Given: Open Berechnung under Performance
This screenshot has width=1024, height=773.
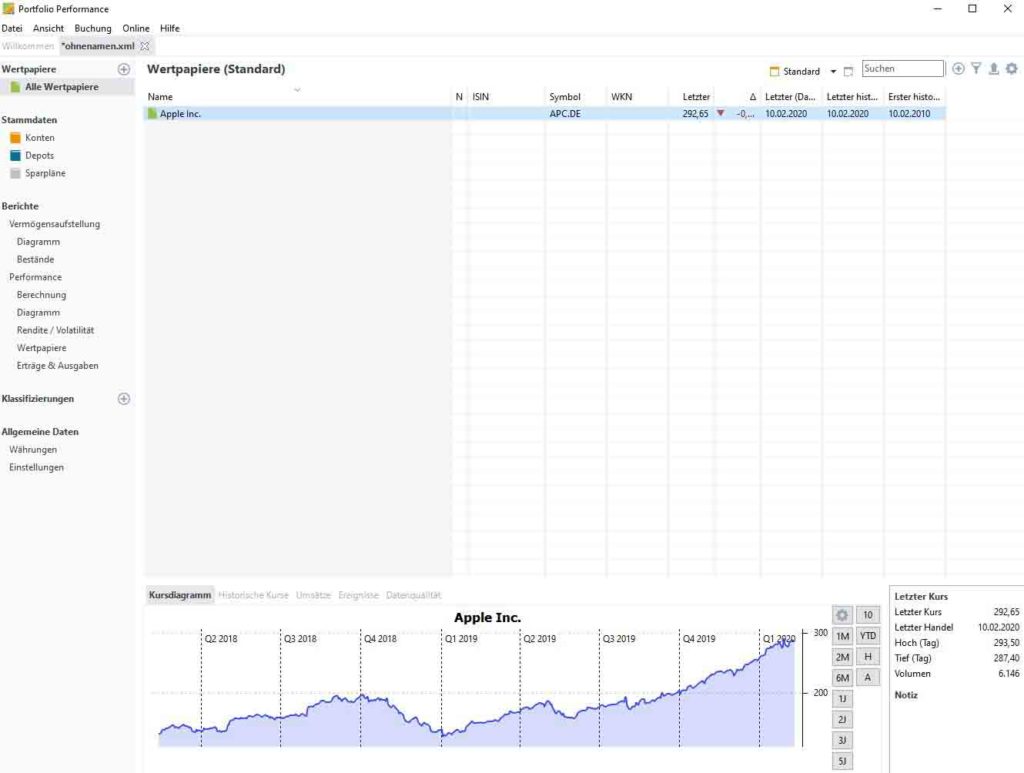Looking at the screenshot, I should [x=41, y=294].
